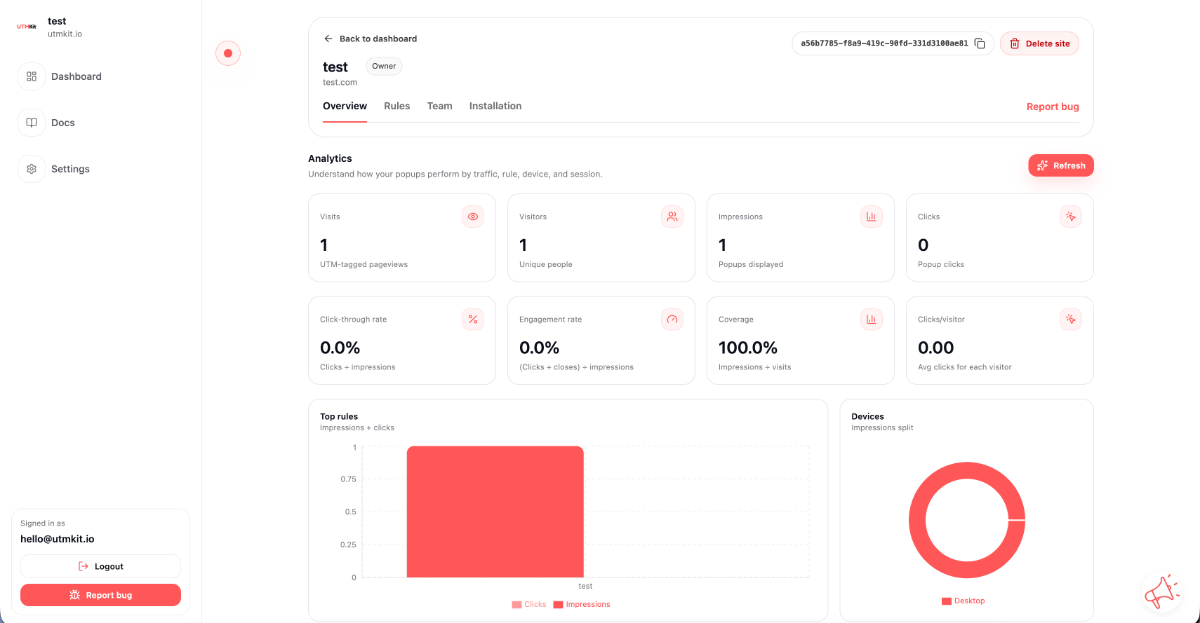Click the cursor icon on the Clicks card
This screenshot has height=623, width=1200.
1070,216
